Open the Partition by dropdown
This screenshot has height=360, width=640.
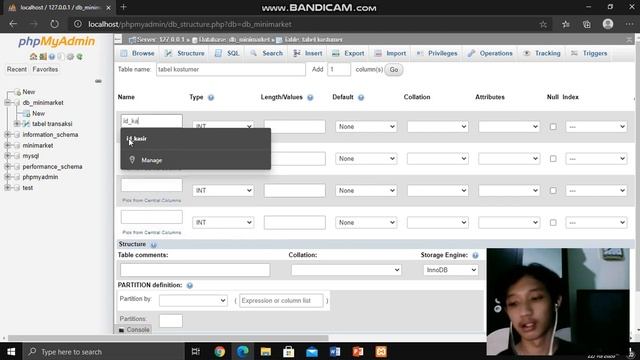(x=193, y=300)
